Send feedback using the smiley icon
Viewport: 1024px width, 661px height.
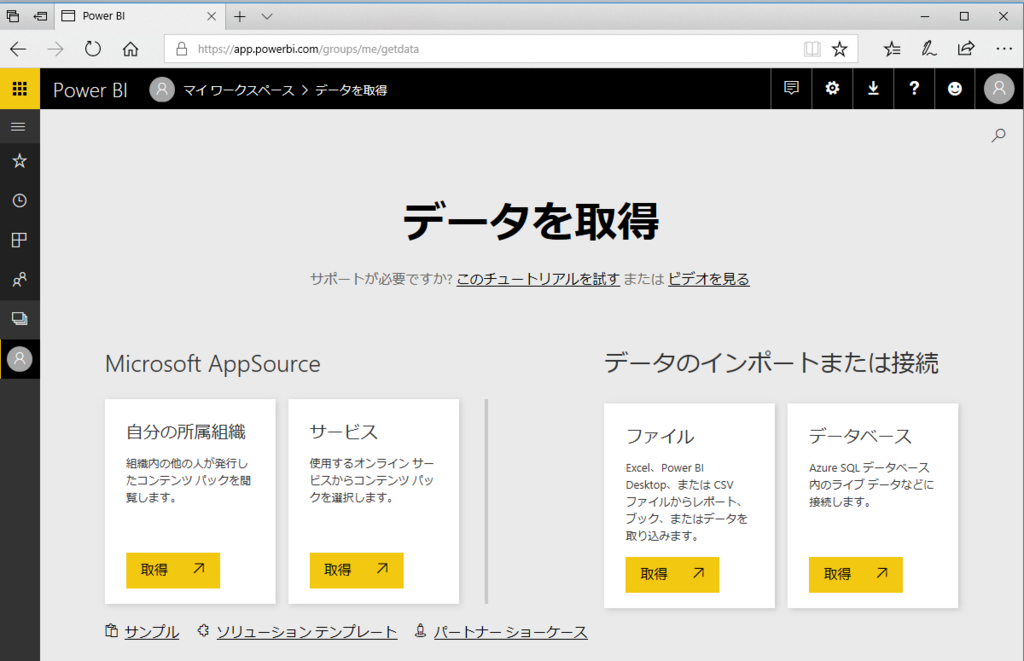coord(955,89)
